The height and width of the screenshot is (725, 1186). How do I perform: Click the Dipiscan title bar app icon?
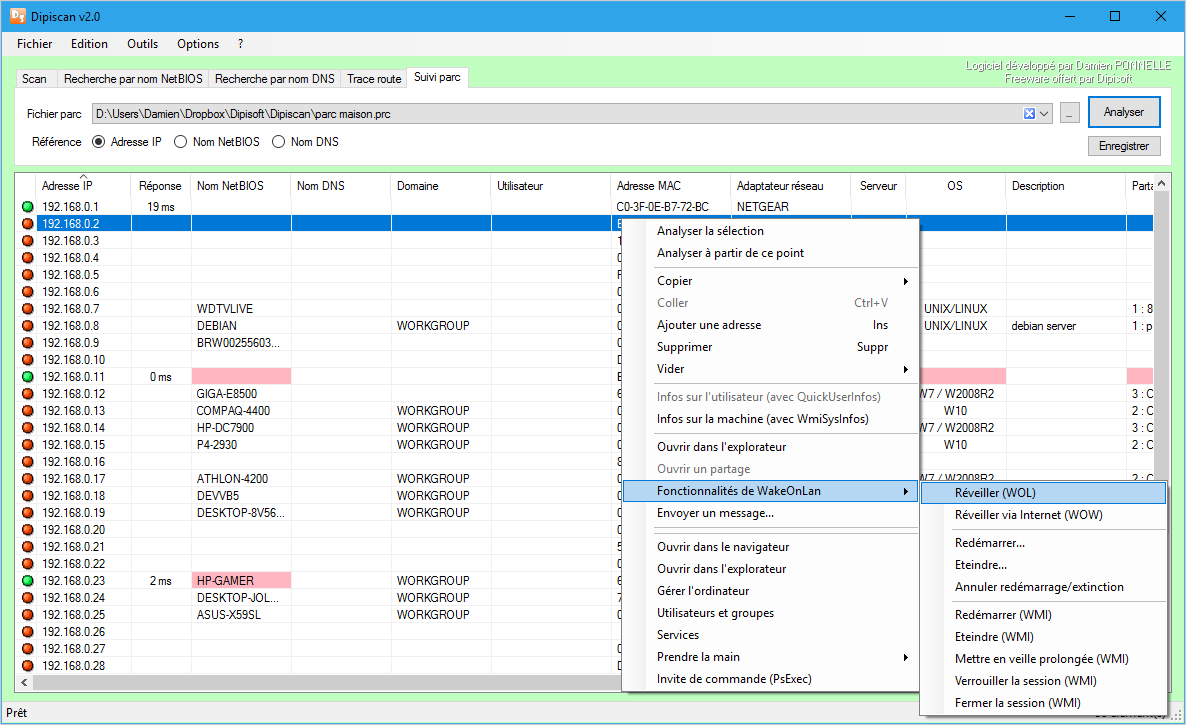17,16
